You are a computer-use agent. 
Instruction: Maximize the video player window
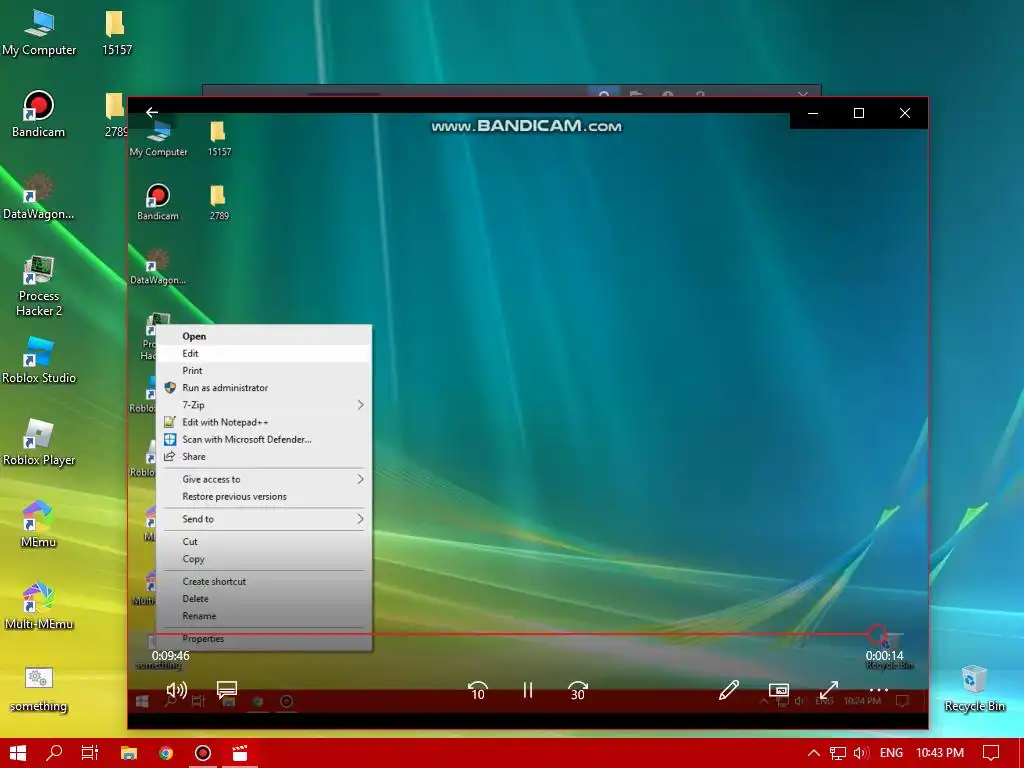pos(859,113)
